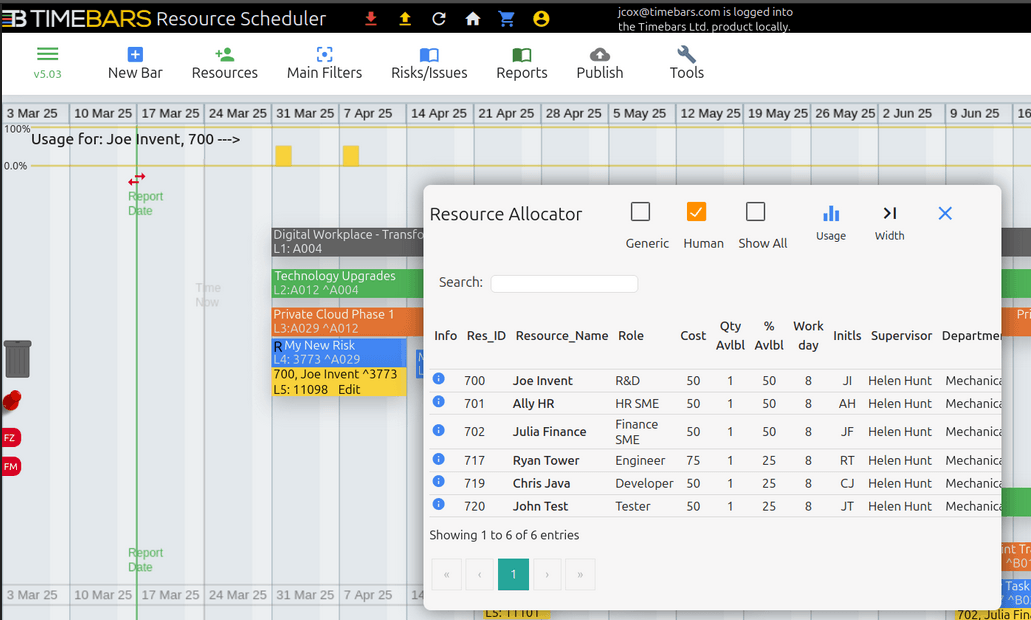The image size is (1031, 620).
Task: Click role Developer for Chris Java
Action: pyautogui.click(x=644, y=483)
